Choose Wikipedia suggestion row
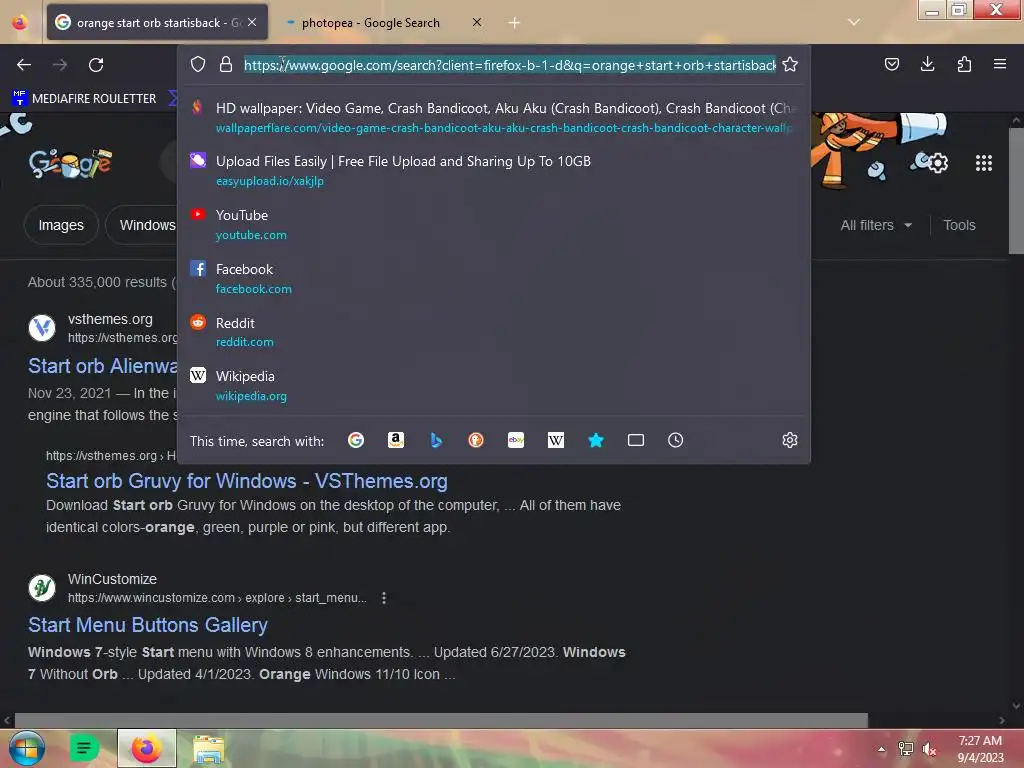1024x768 pixels. pos(494,385)
